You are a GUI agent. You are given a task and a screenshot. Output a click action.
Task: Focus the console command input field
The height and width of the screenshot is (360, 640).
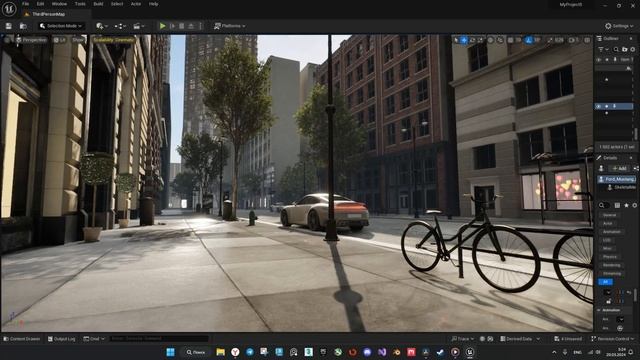click(x=159, y=339)
